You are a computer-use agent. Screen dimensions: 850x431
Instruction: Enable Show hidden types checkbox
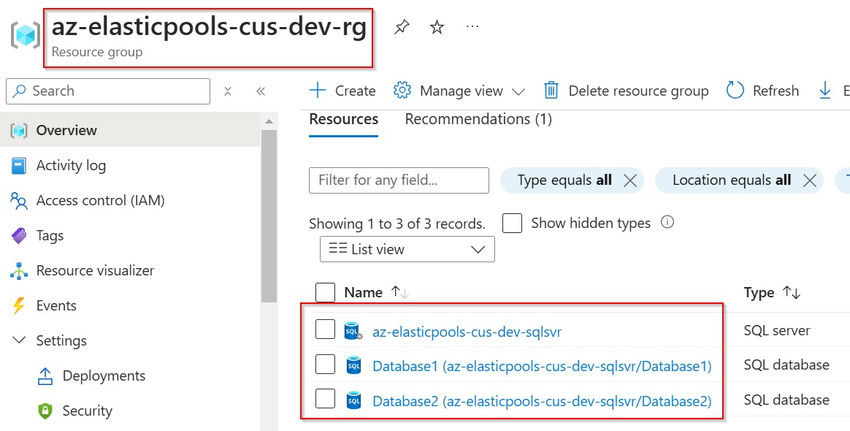[x=512, y=223]
